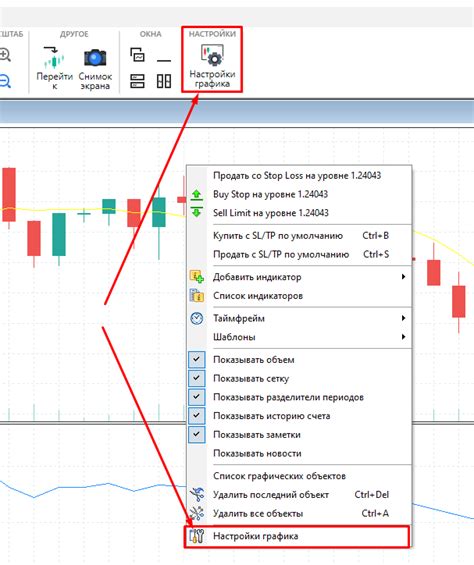This screenshot has width=474, height=565.
Task: Click the tile windows vertically icon
Action: [164, 81]
